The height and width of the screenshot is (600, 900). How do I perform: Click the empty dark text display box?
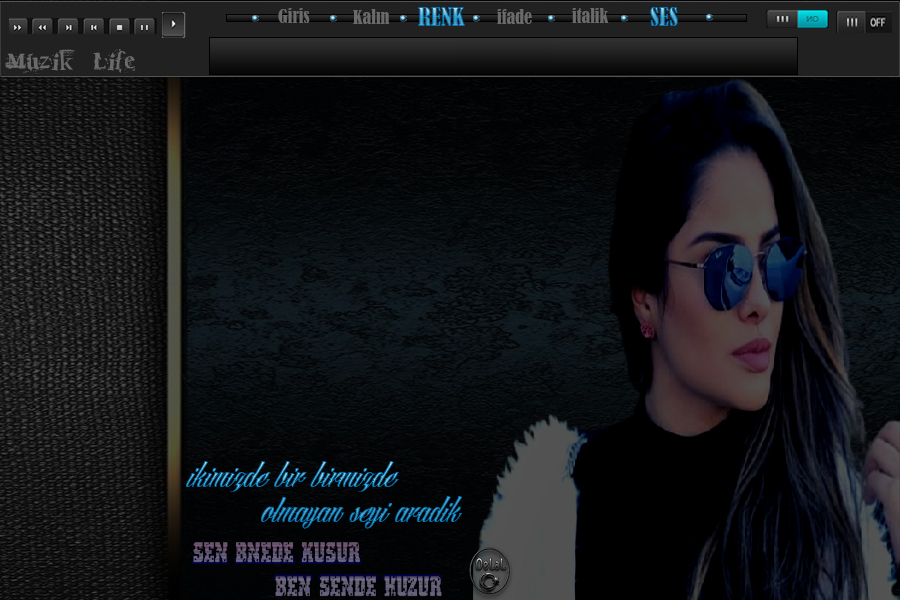point(503,56)
